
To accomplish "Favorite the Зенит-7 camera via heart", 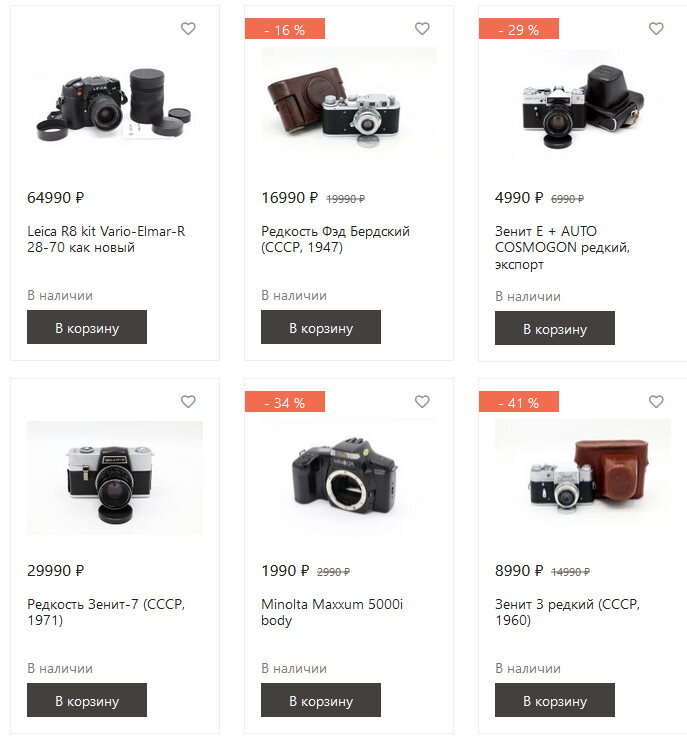I will [x=188, y=401].
